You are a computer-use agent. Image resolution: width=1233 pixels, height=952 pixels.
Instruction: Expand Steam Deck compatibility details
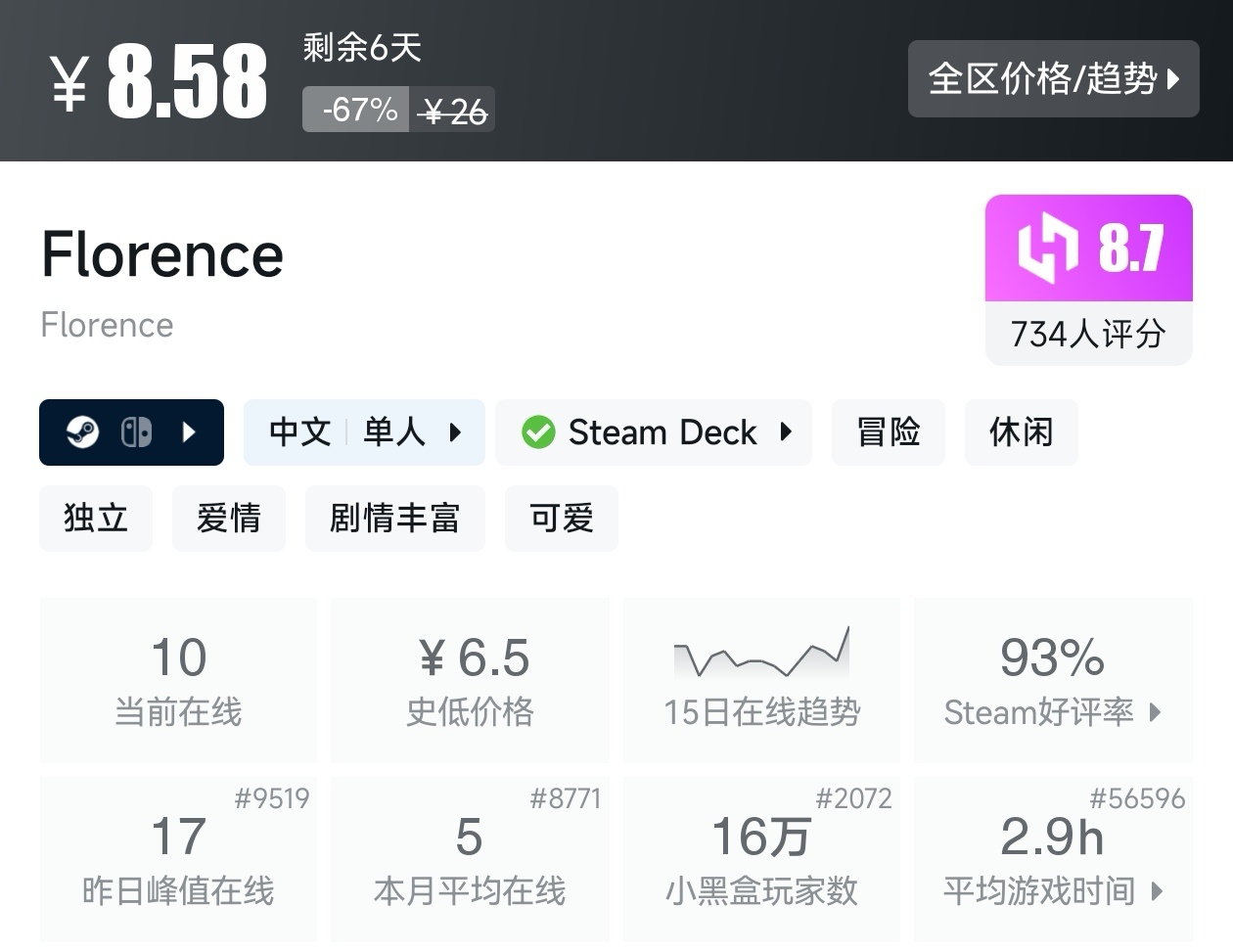(x=789, y=431)
